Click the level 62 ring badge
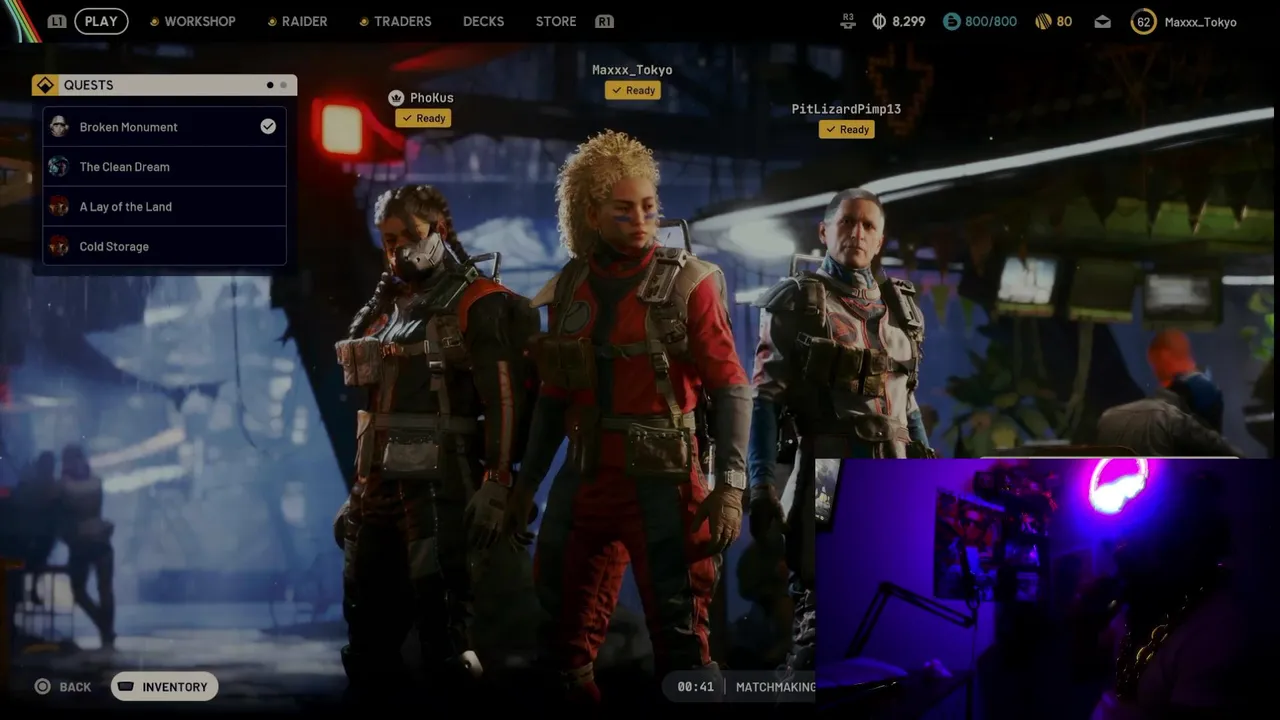The height and width of the screenshot is (720, 1280). (x=1143, y=21)
